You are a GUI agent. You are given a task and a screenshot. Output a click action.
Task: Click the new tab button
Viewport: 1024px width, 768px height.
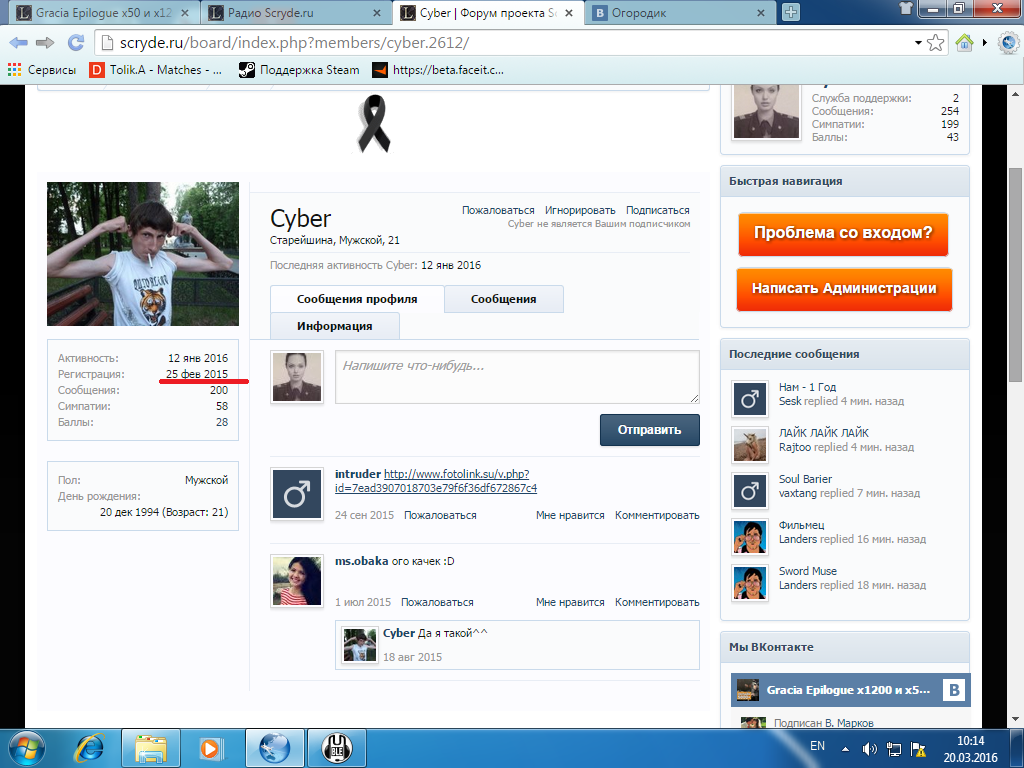click(791, 13)
